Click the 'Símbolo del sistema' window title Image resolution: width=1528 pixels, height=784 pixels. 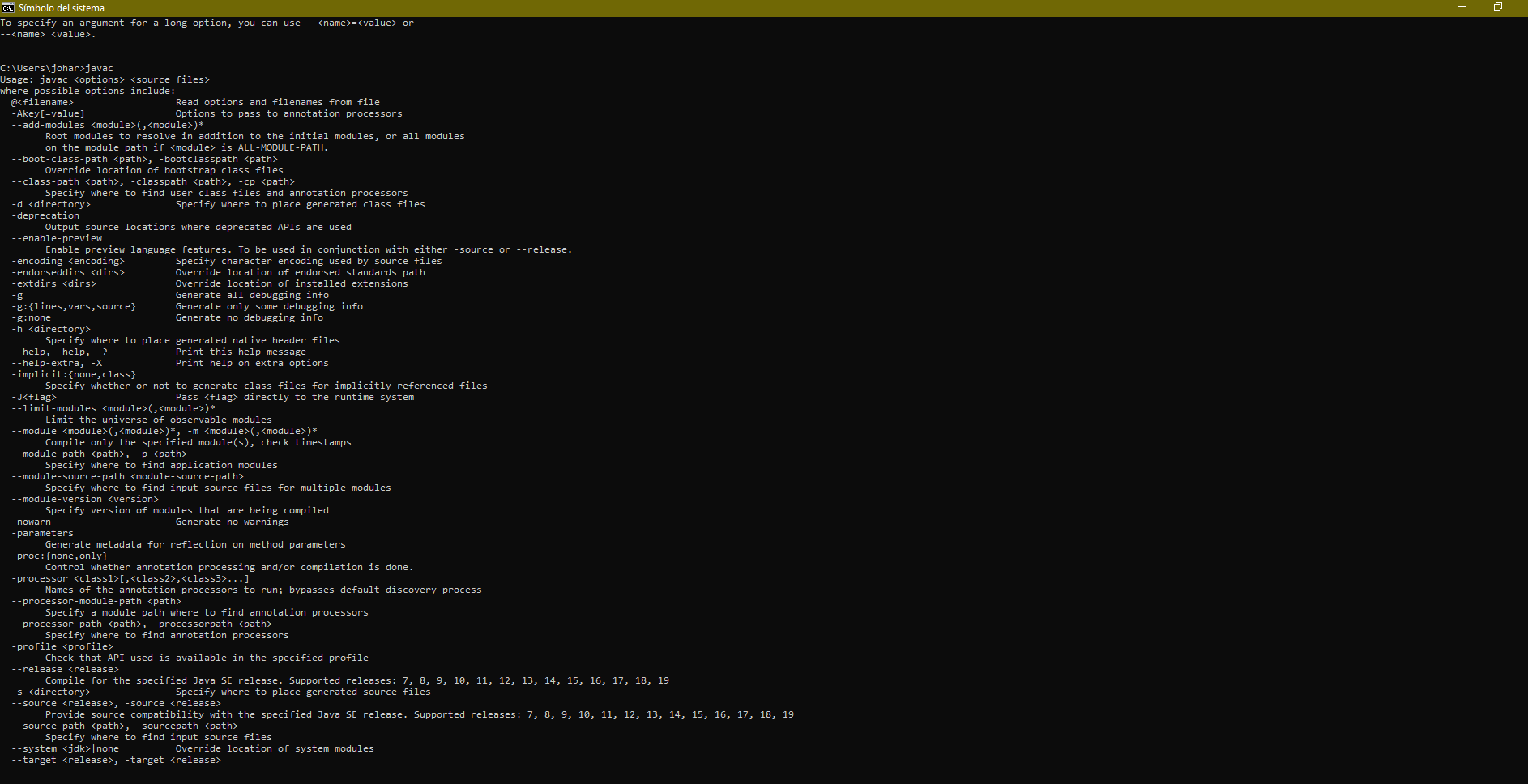click(62, 8)
